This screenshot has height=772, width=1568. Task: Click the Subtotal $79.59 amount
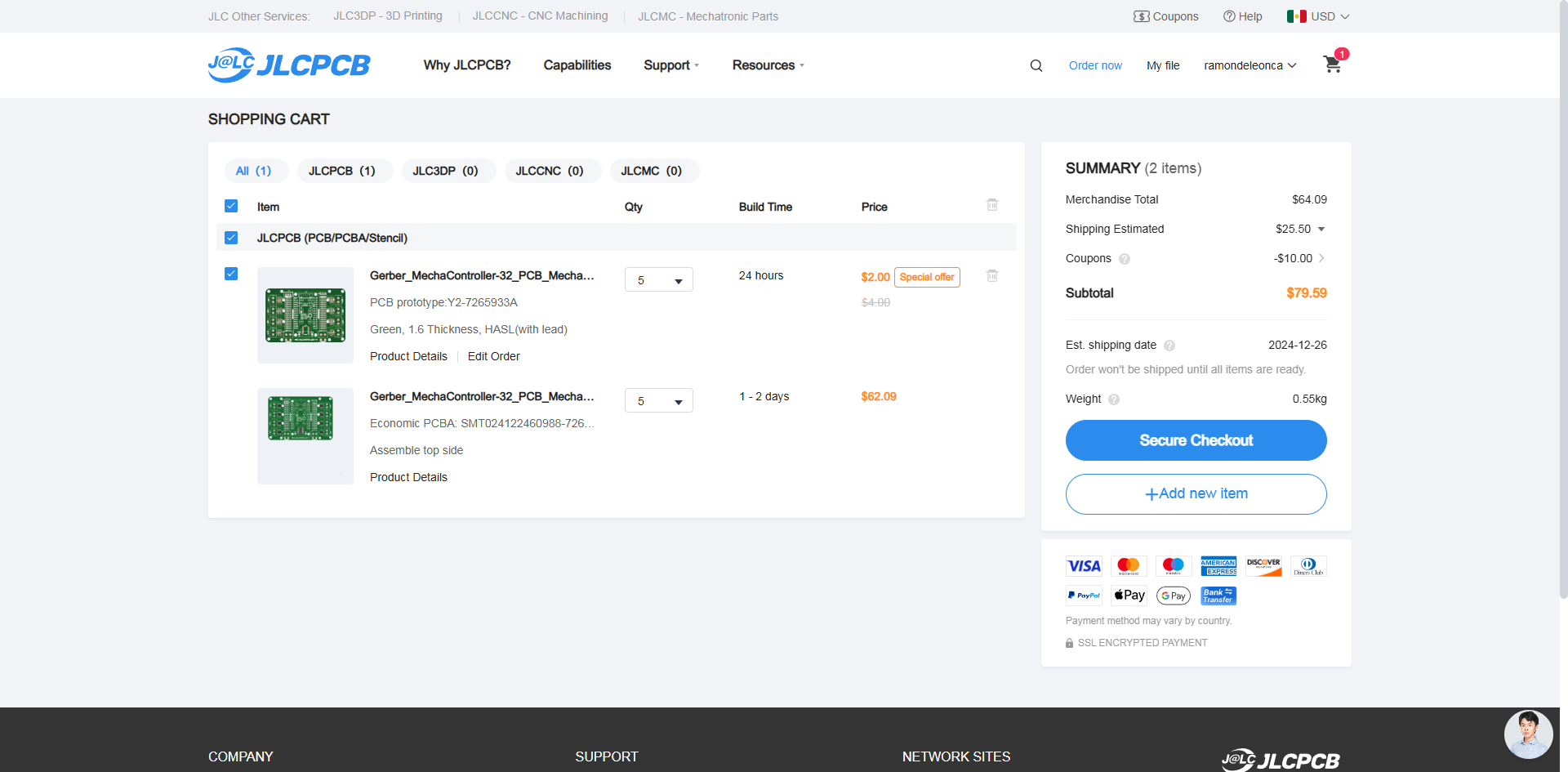[x=1307, y=293]
